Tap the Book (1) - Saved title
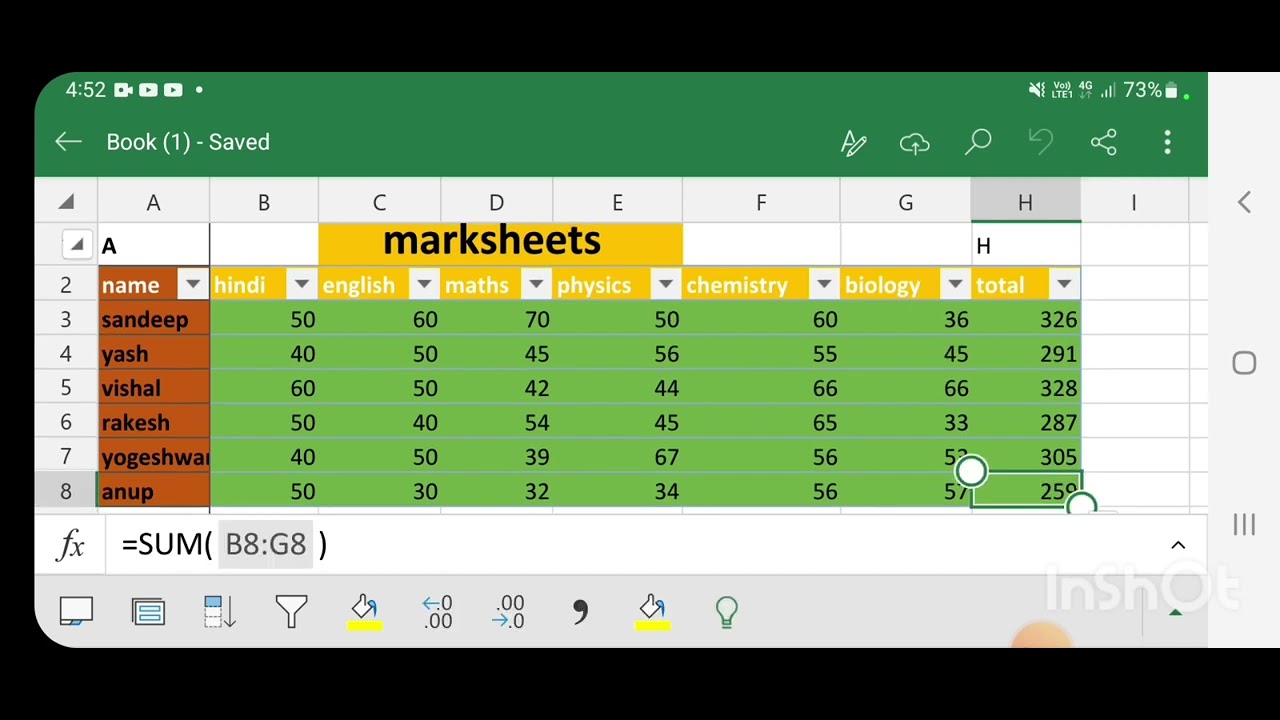This screenshot has height=720, width=1280. (188, 142)
